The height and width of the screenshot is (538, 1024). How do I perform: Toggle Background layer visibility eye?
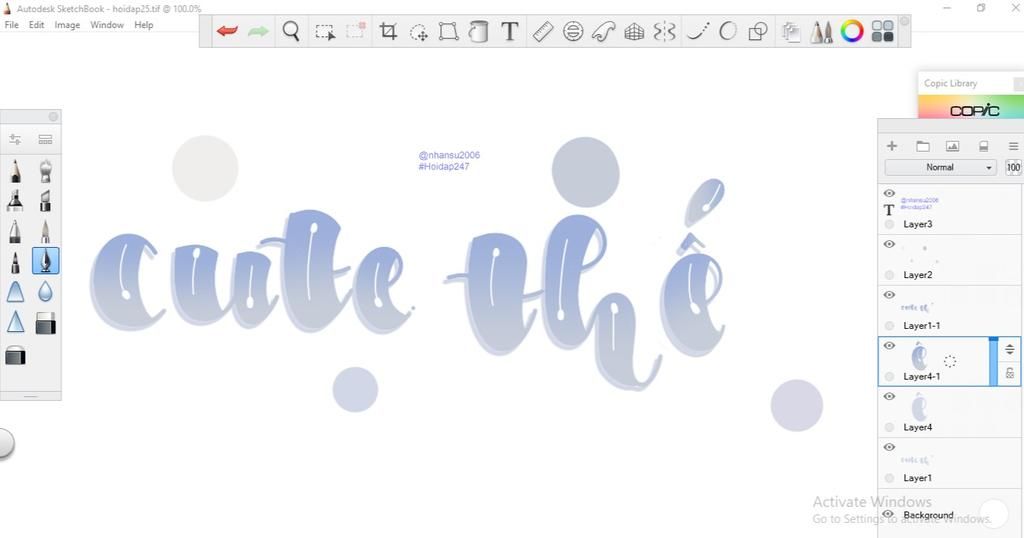(x=889, y=514)
